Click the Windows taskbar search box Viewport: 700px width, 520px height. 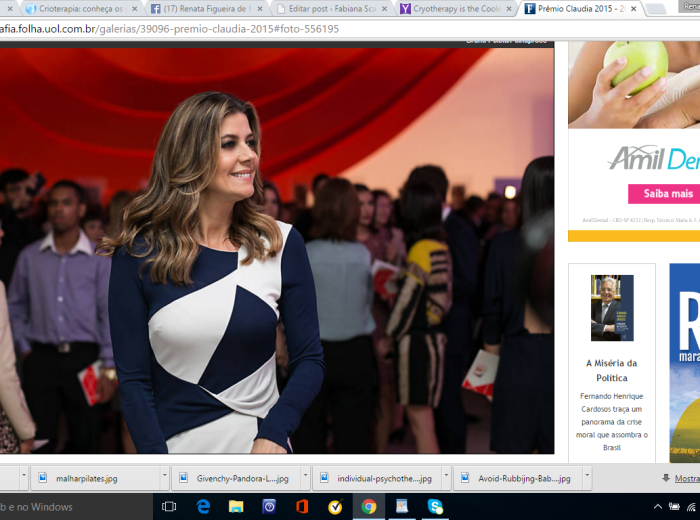tap(76, 507)
